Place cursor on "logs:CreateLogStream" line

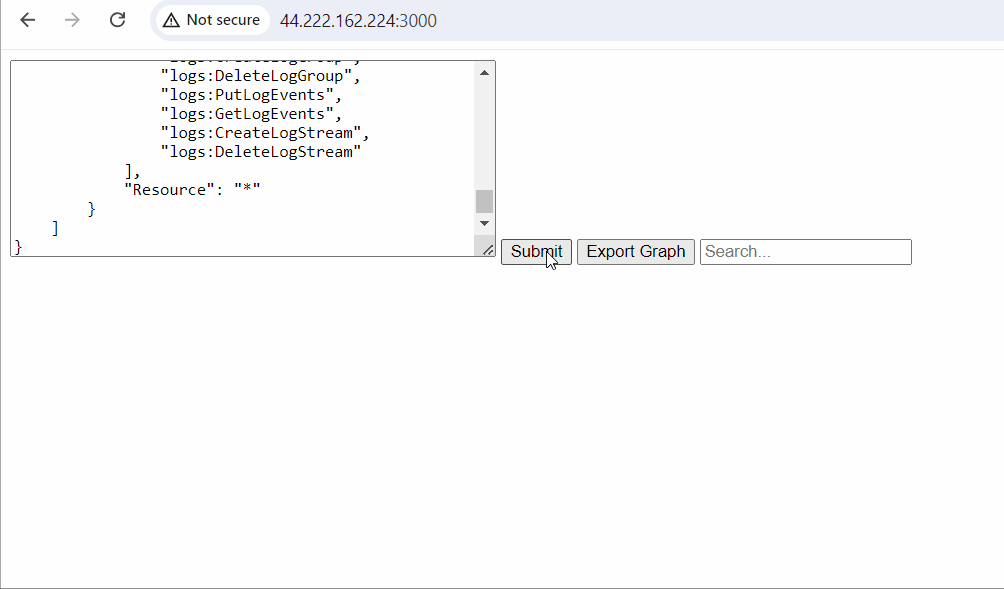pyautogui.click(x=265, y=133)
